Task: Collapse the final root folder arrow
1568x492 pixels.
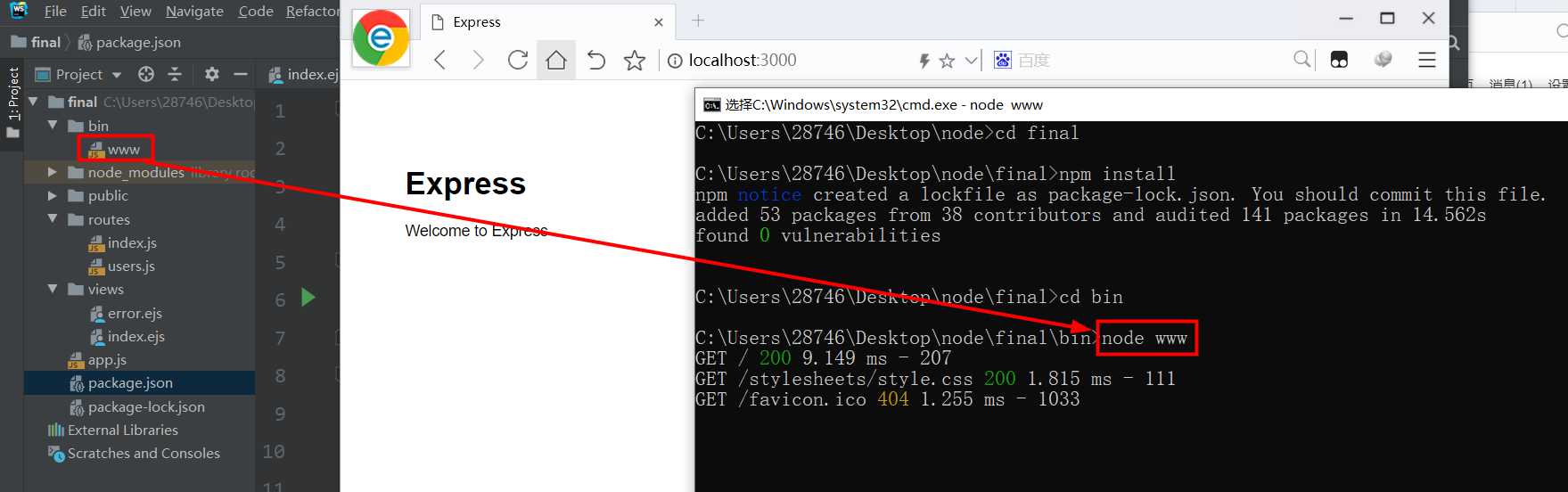Action: (x=33, y=102)
